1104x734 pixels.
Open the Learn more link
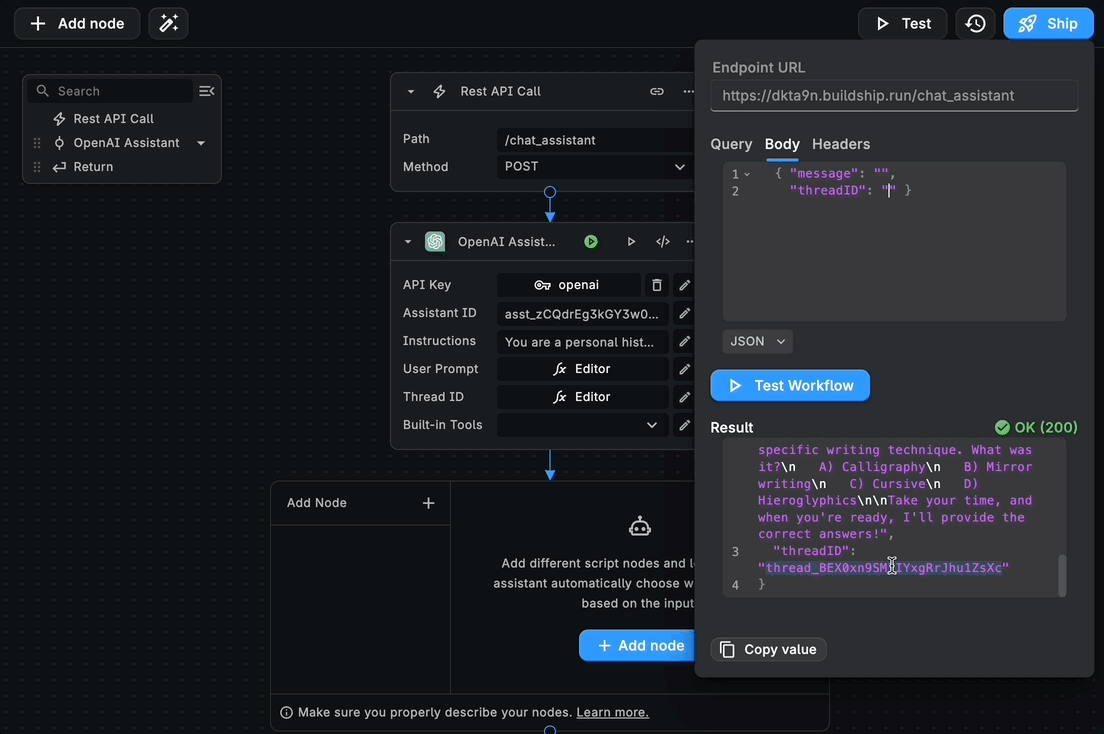(612, 712)
